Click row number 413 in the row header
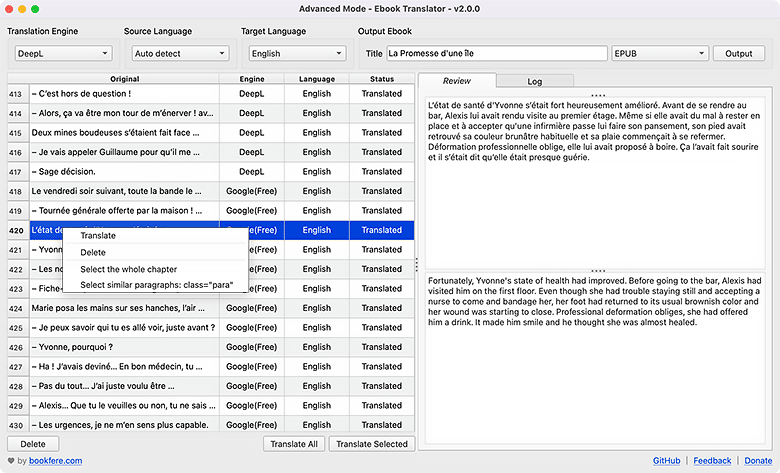Image resolution: width=780 pixels, height=473 pixels. pyautogui.click(x=18, y=94)
